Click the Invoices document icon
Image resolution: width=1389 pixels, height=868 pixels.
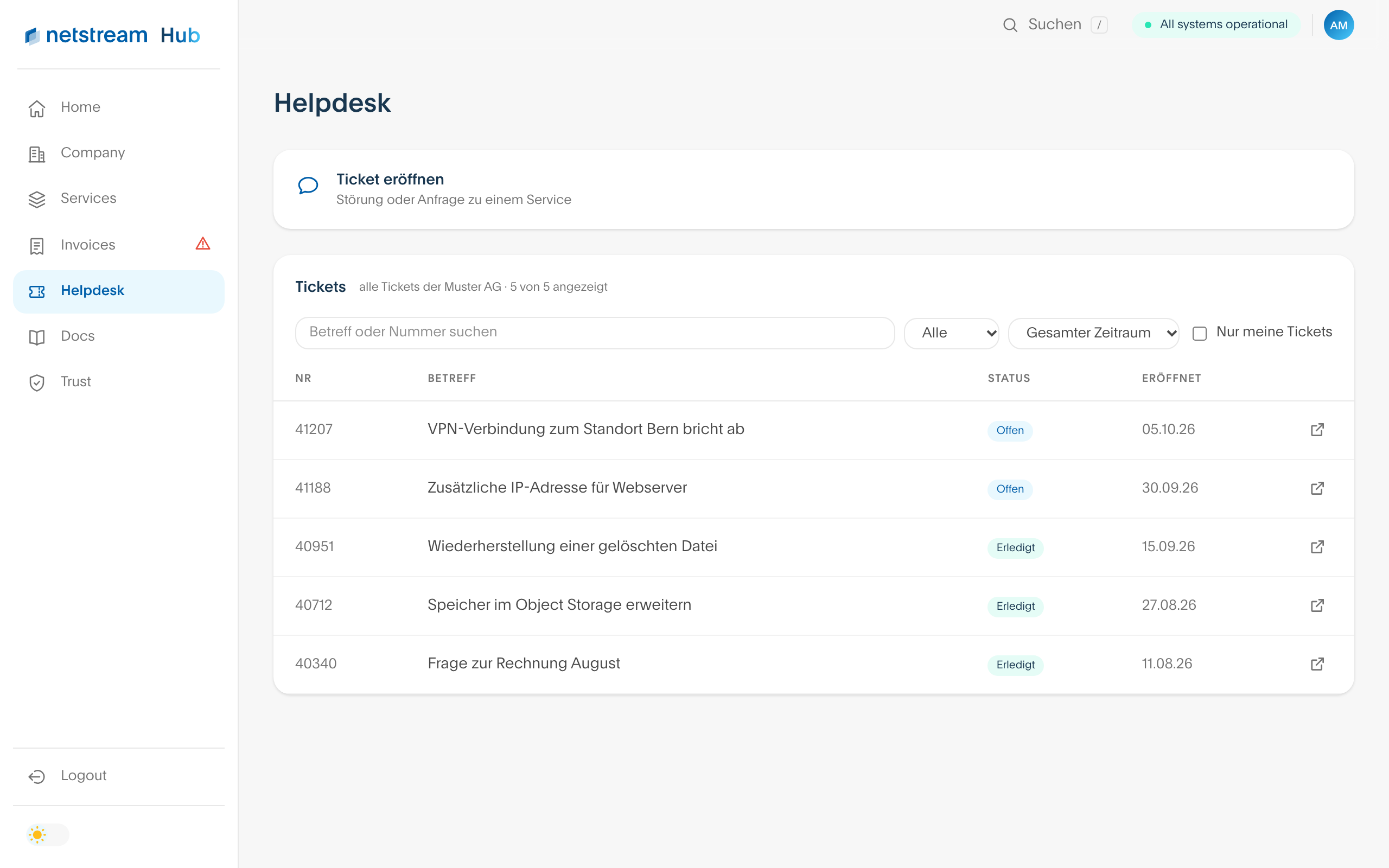(x=37, y=246)
